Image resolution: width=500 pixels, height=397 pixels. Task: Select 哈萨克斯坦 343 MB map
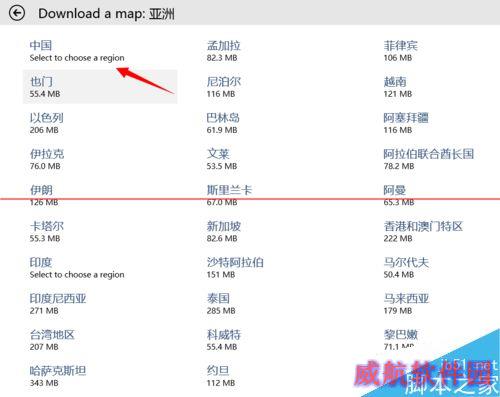click(100, 376)
